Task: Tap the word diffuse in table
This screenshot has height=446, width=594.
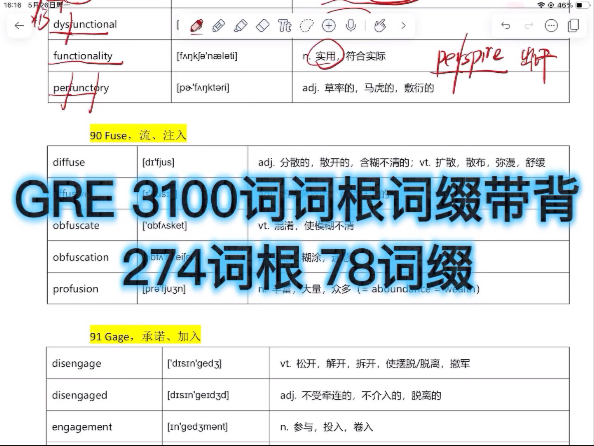Action: point(69,162)
